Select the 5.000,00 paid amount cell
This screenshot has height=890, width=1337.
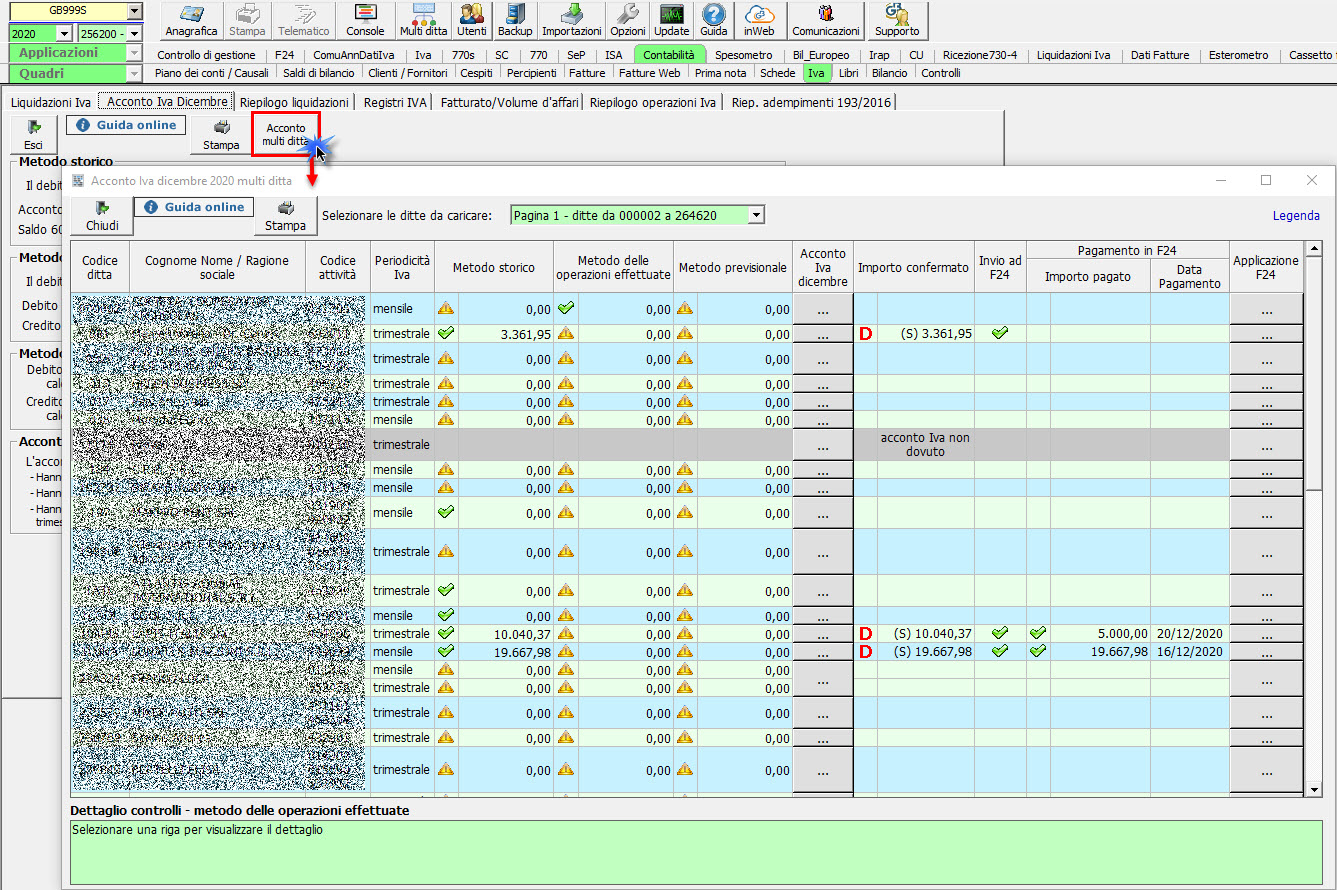1100,634
